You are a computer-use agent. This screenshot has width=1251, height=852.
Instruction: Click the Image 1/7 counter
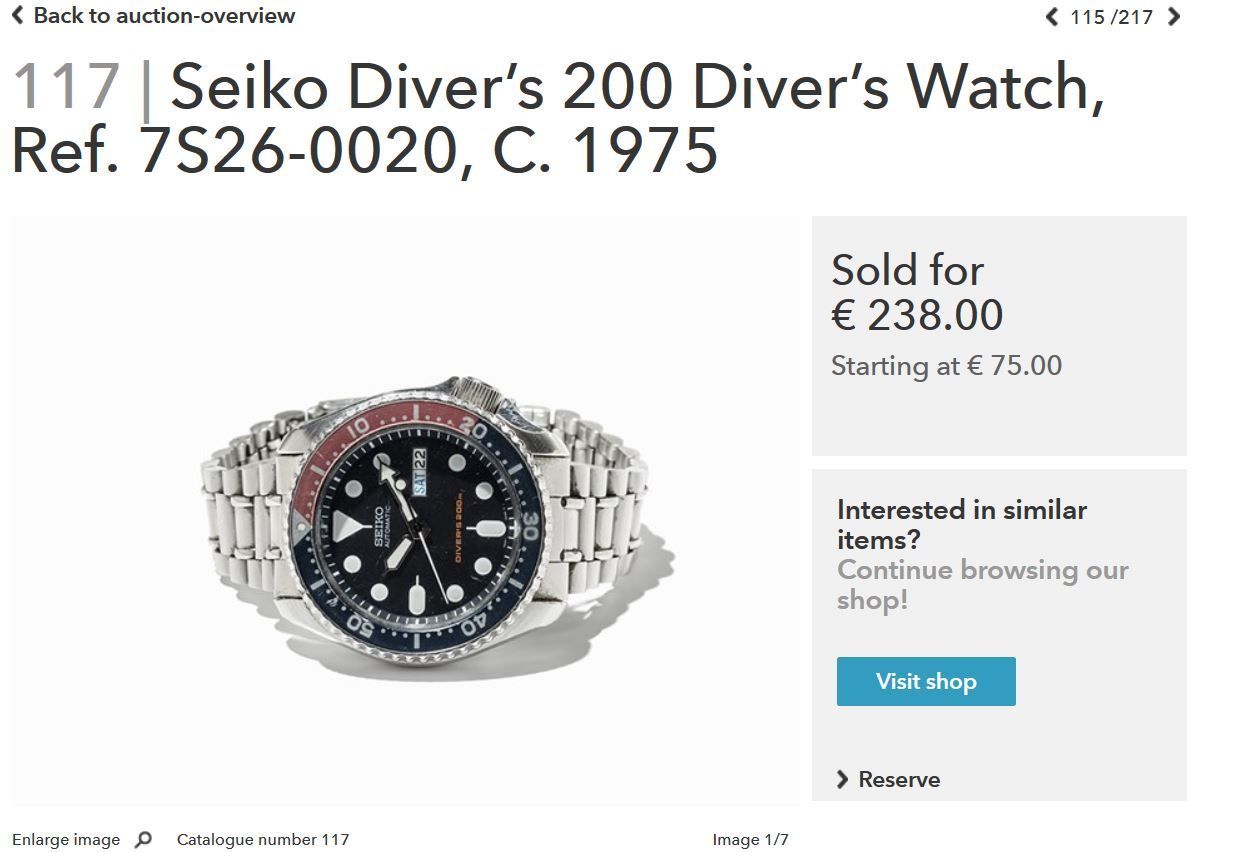750,840
